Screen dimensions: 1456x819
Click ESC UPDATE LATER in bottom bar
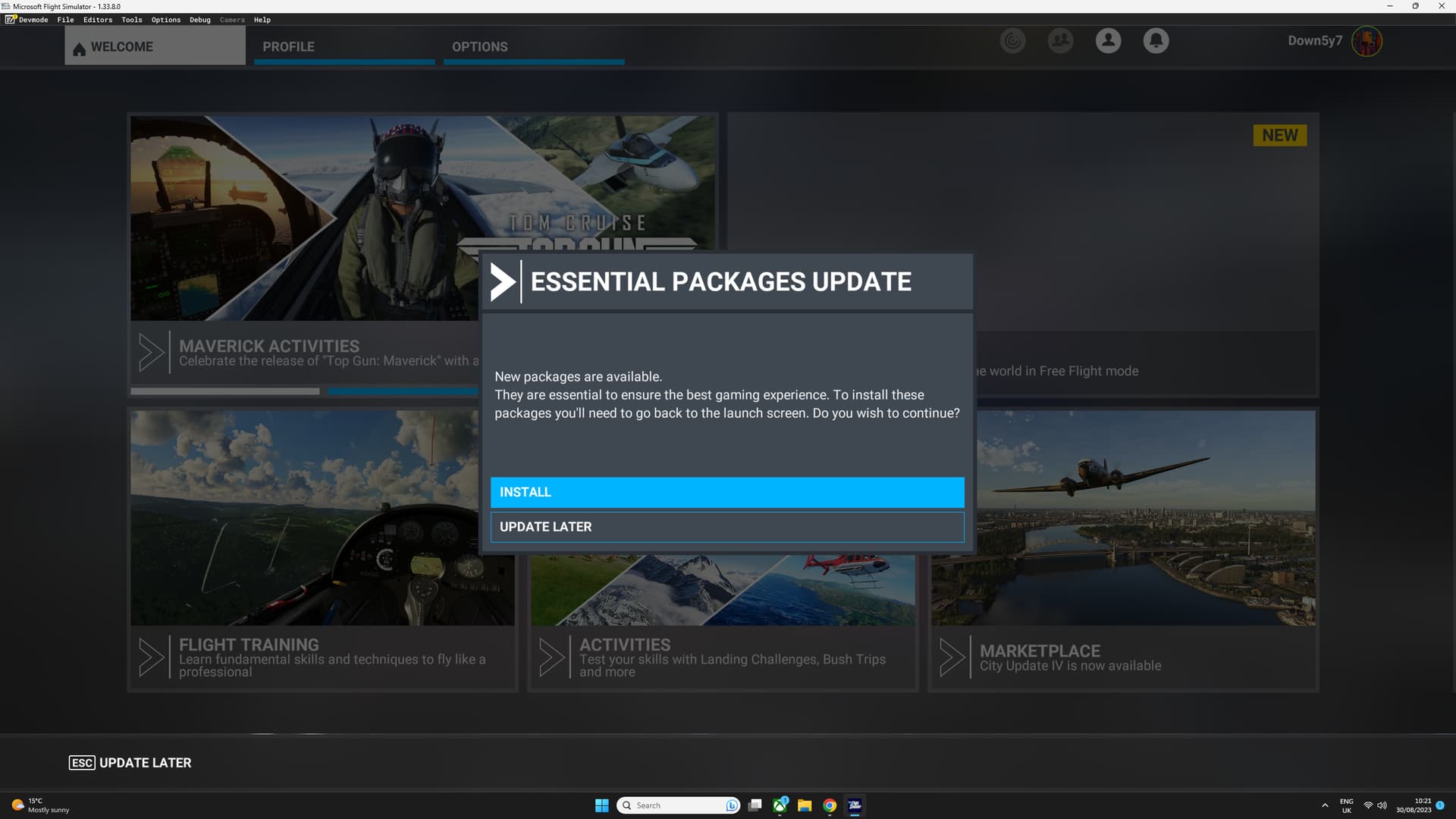pyautogui.click(x=130, y=763)
